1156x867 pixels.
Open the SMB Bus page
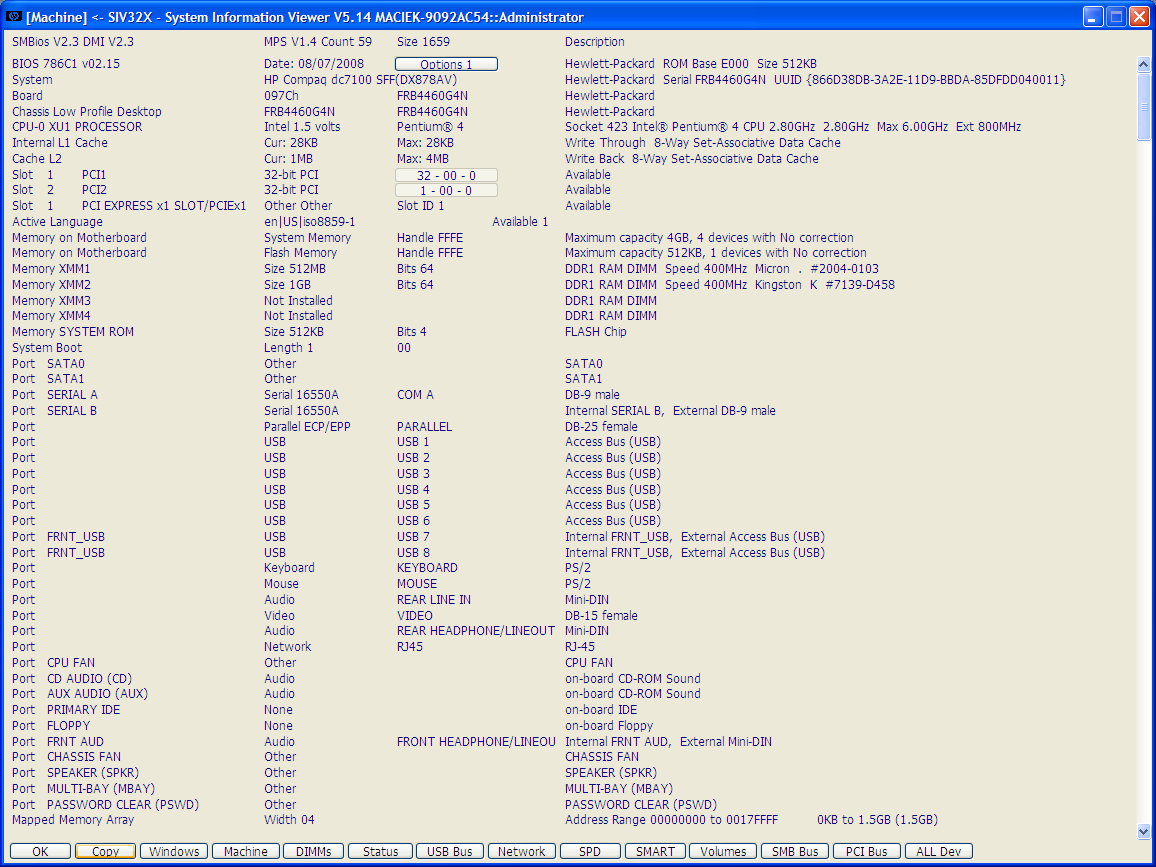[x=795, y=852]
